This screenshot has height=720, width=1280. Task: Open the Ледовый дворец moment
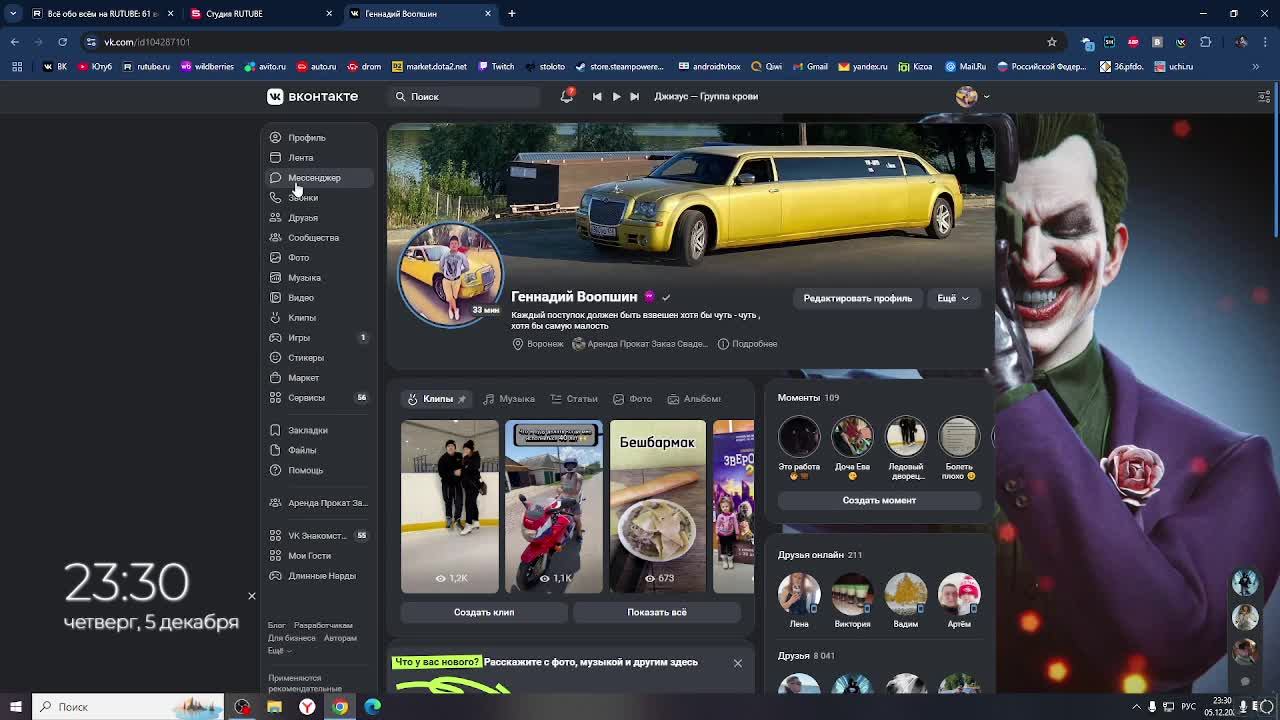(906, 437)
